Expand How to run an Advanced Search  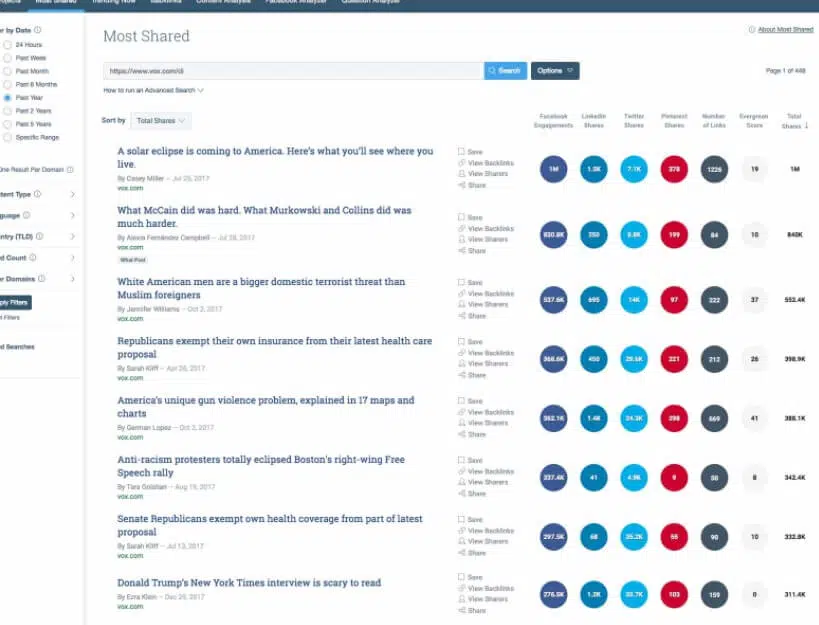[x=153, y=91]
